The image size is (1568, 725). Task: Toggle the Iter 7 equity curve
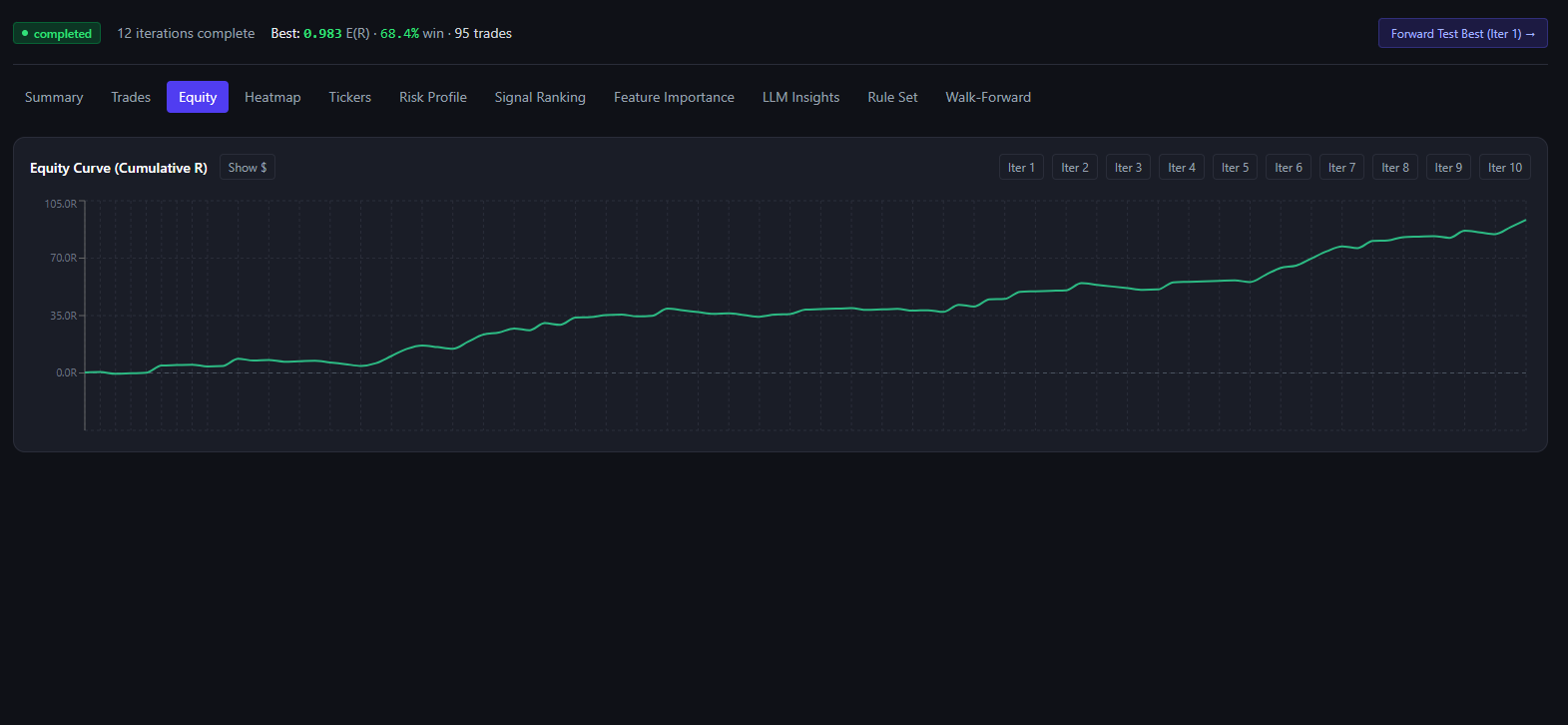pos(1341,168)
